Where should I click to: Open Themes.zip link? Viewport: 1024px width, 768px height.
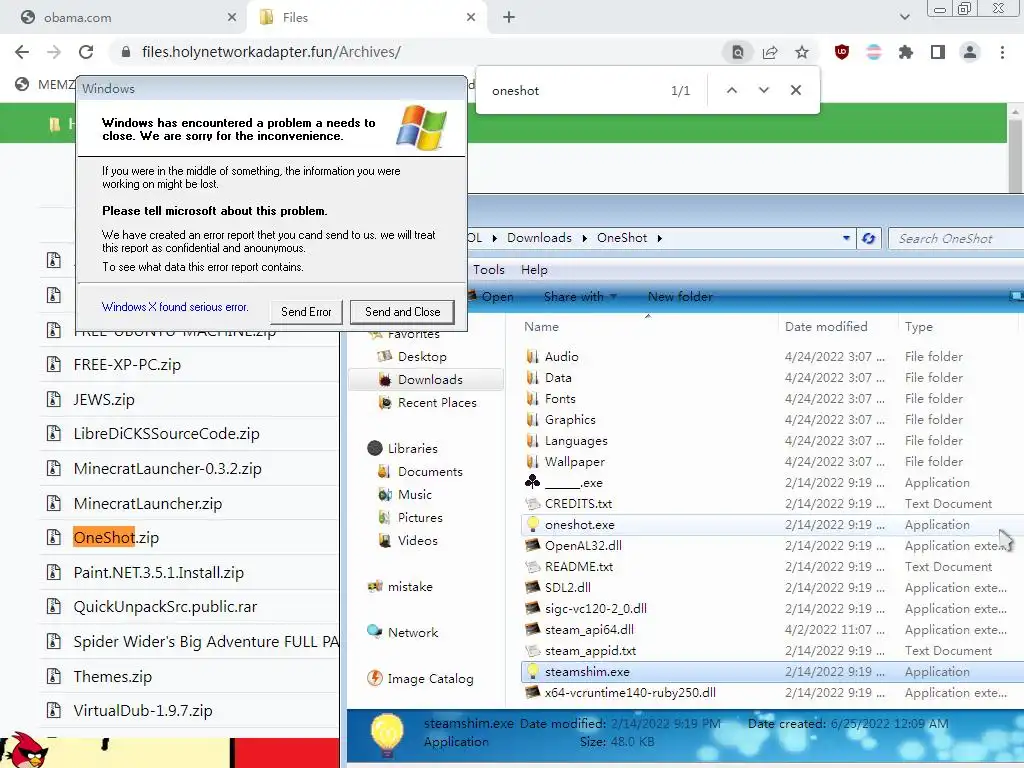point(112,677)
